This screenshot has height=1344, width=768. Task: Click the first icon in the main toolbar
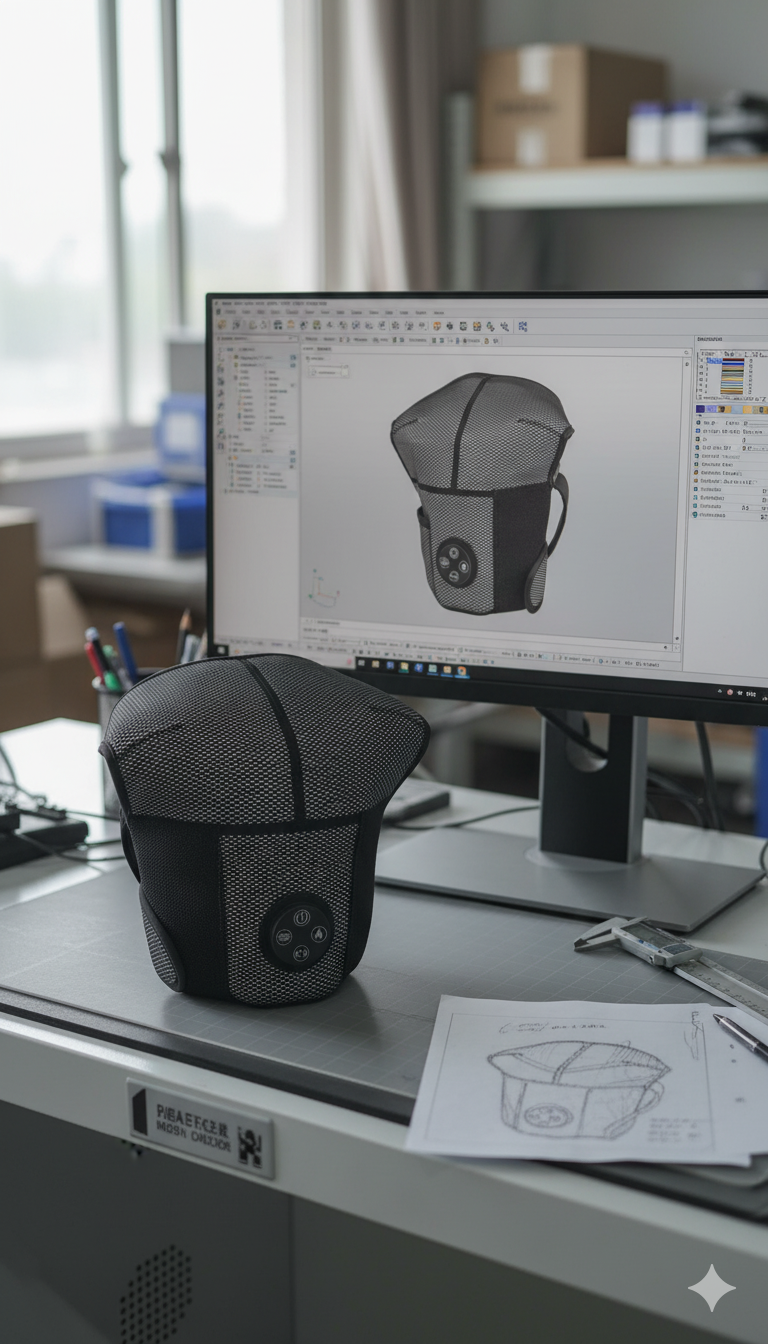[x=222, y=323]
